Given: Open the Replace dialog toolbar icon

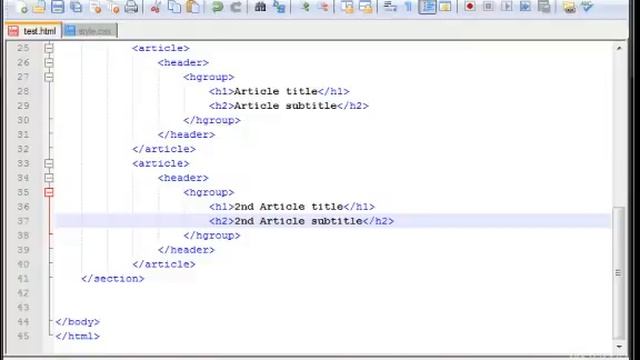Looking at the screenshot, I should coord(279,7).
